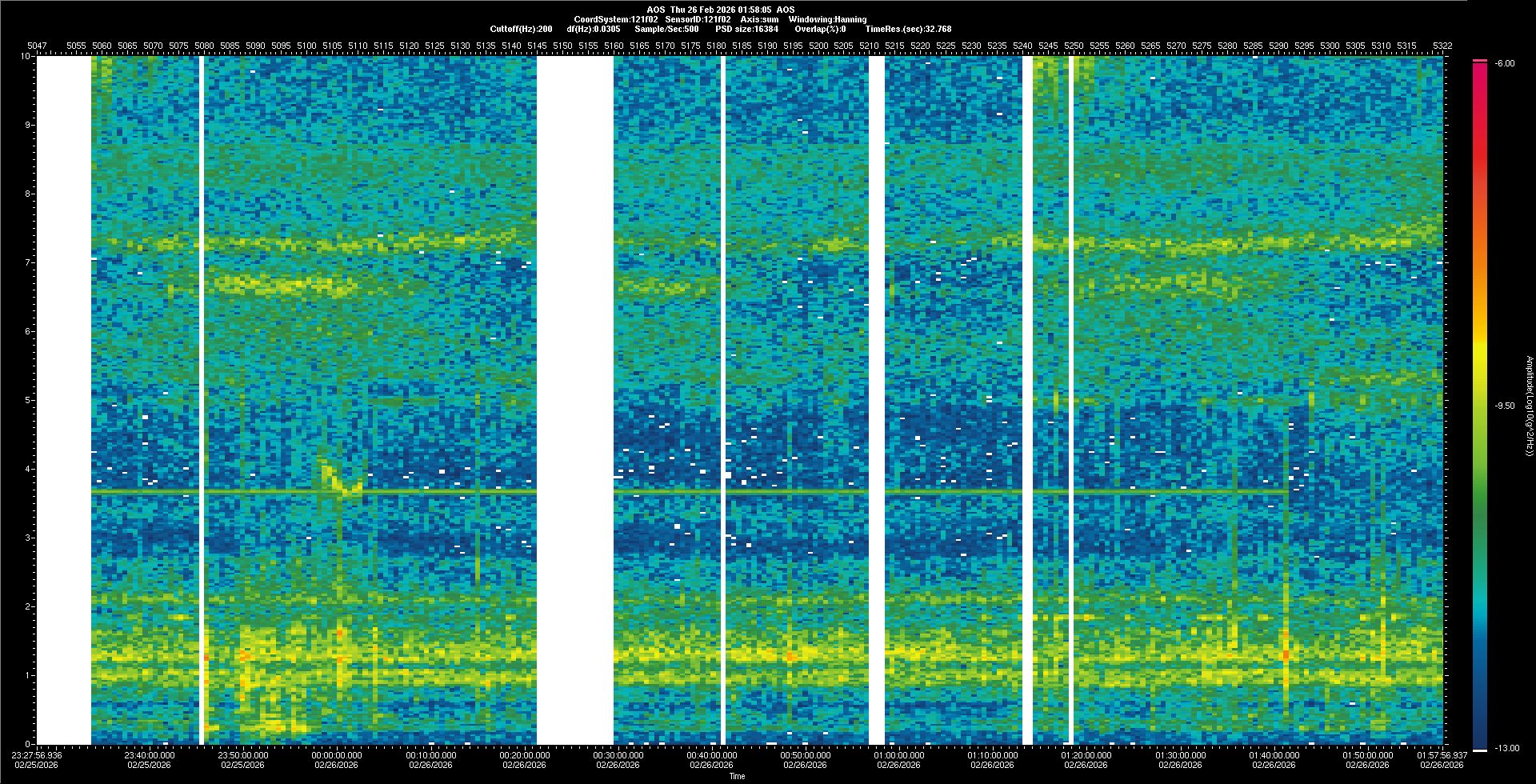Select the 01:00:00.000 time tick label
The width and height of the screenshot is (1536, 784).
pyautogui.click(x=898, y=755)
